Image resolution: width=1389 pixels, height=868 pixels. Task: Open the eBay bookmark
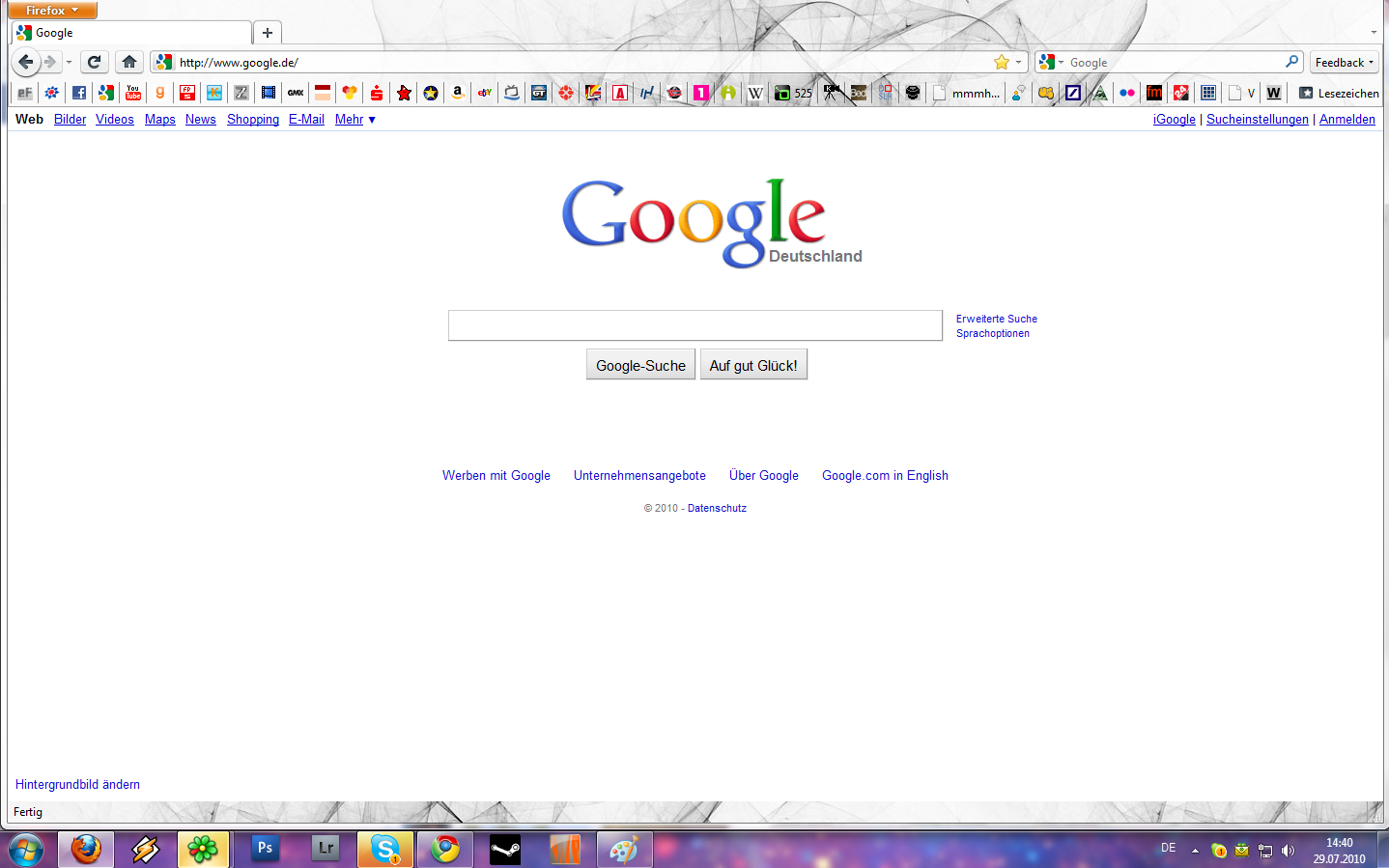point(485,93)
